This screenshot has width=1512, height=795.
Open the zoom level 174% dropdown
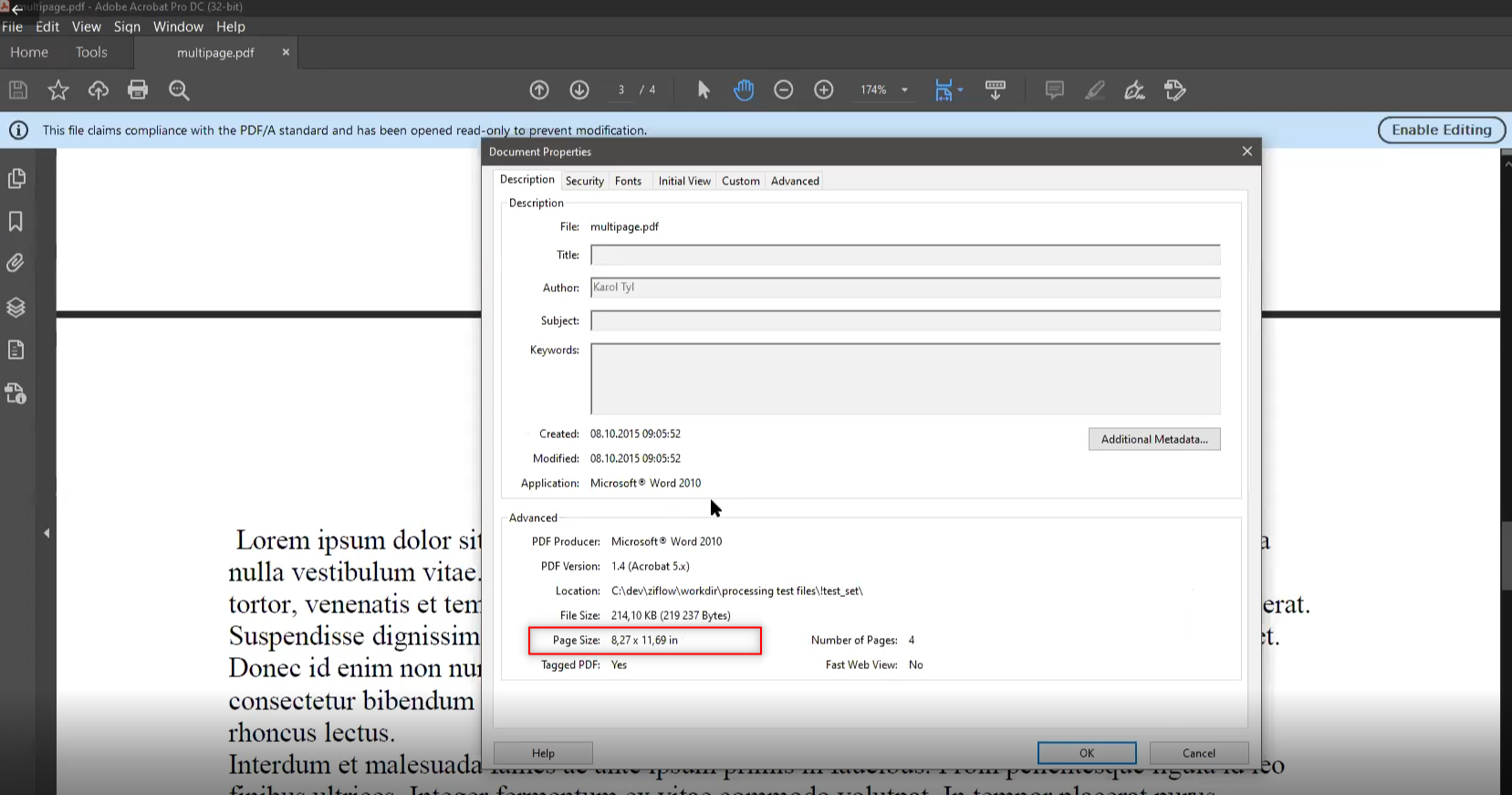[x=904, y=90]
